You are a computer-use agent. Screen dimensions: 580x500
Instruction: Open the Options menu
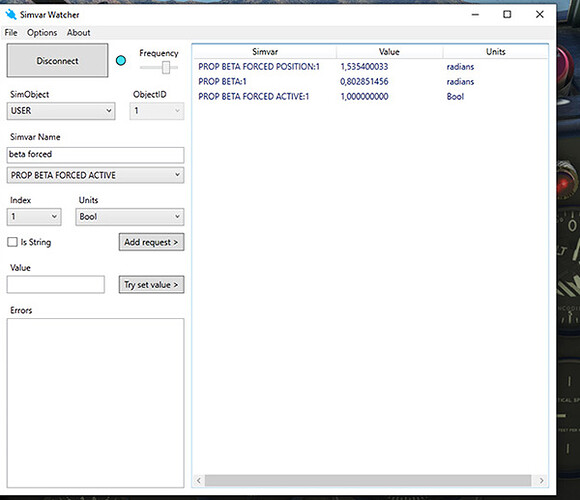pyautogui.click(x=42, y=33)
